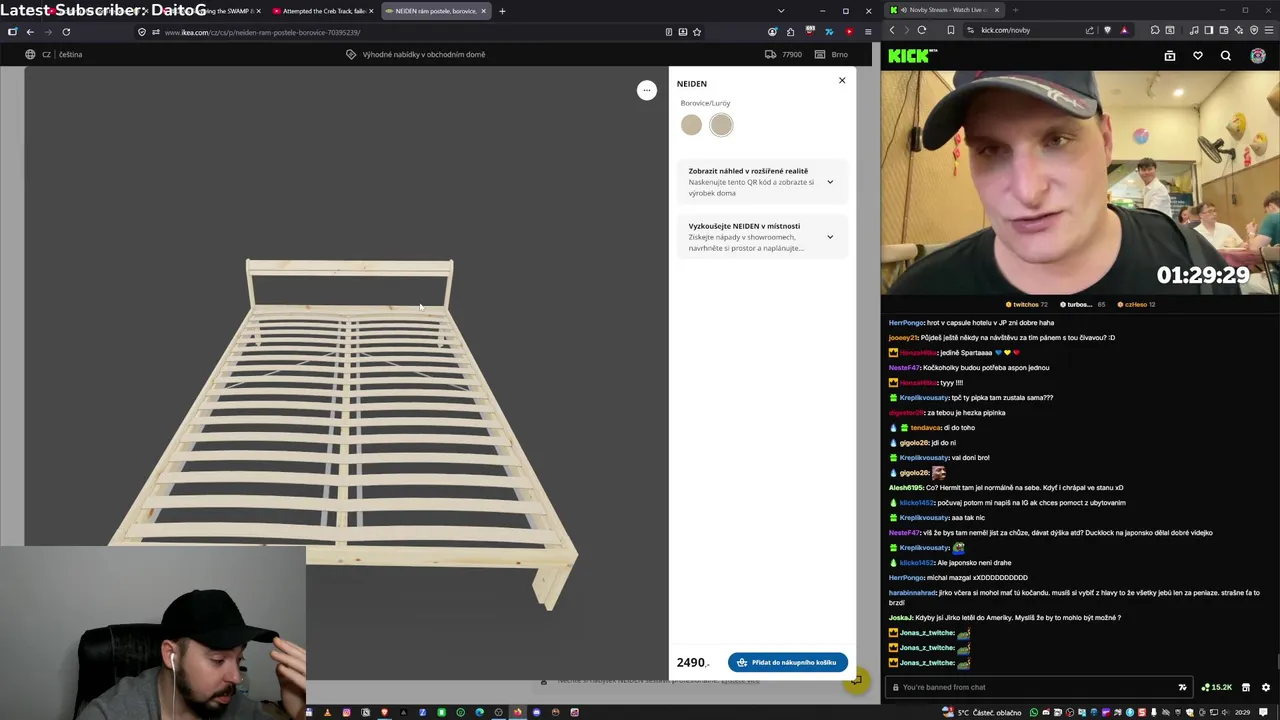The height and width of the screenshot is (720, 1280).
Task: Reload the IKEA page
Action: click(x=66, y=32)
